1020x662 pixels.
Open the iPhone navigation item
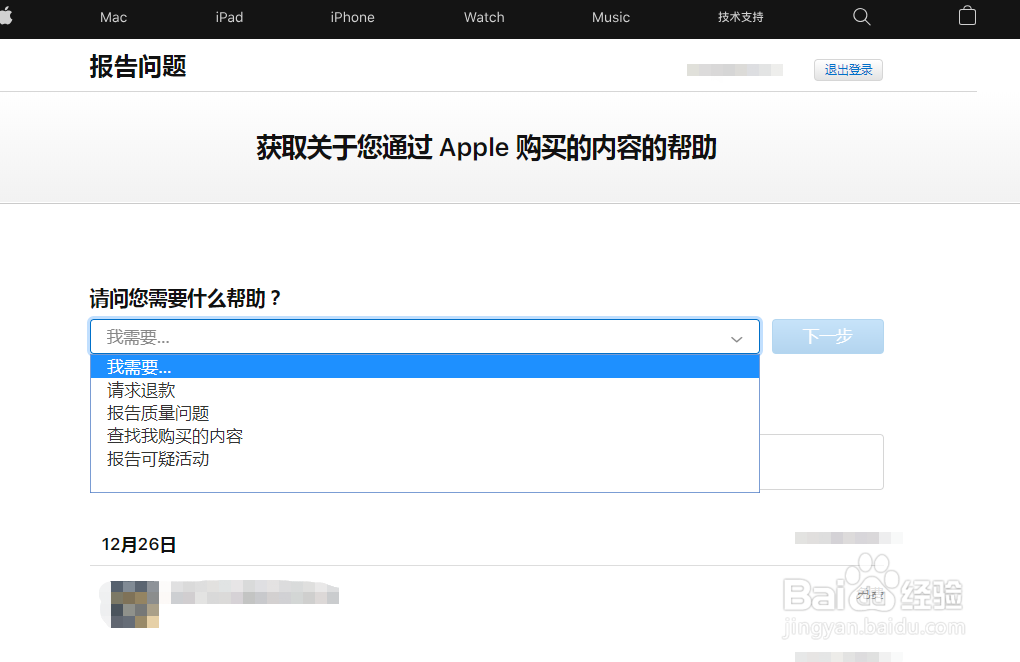pos(352,17)
